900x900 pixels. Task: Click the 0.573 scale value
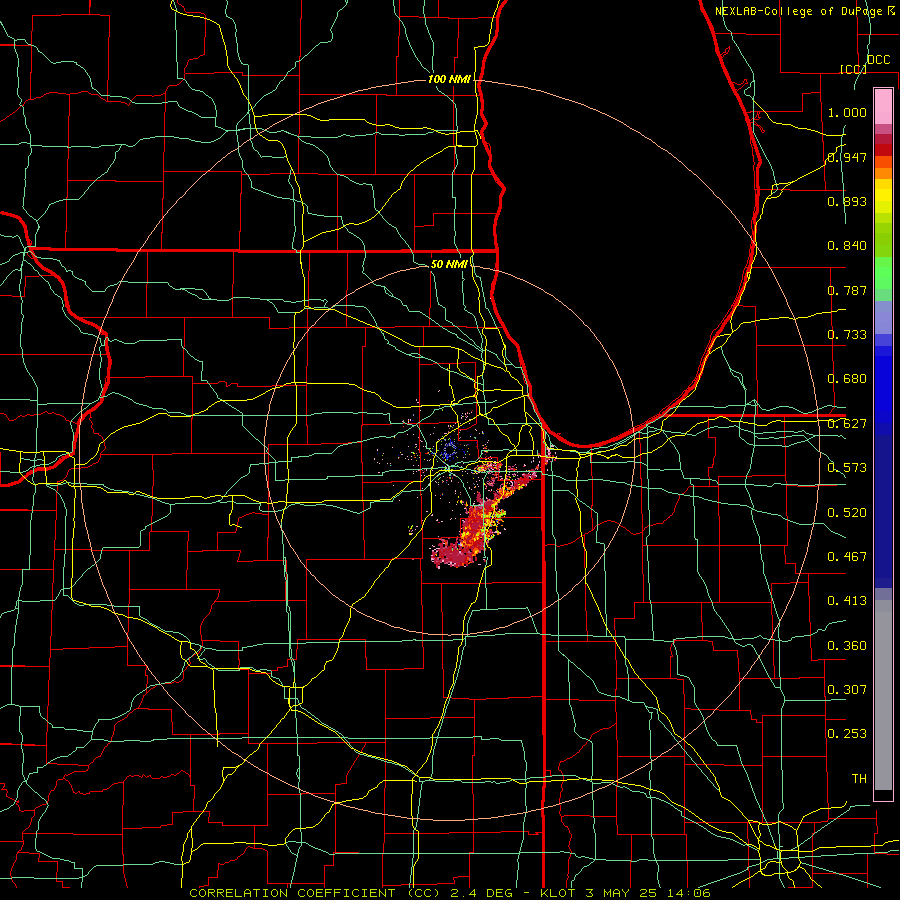(x=847, y=468)
